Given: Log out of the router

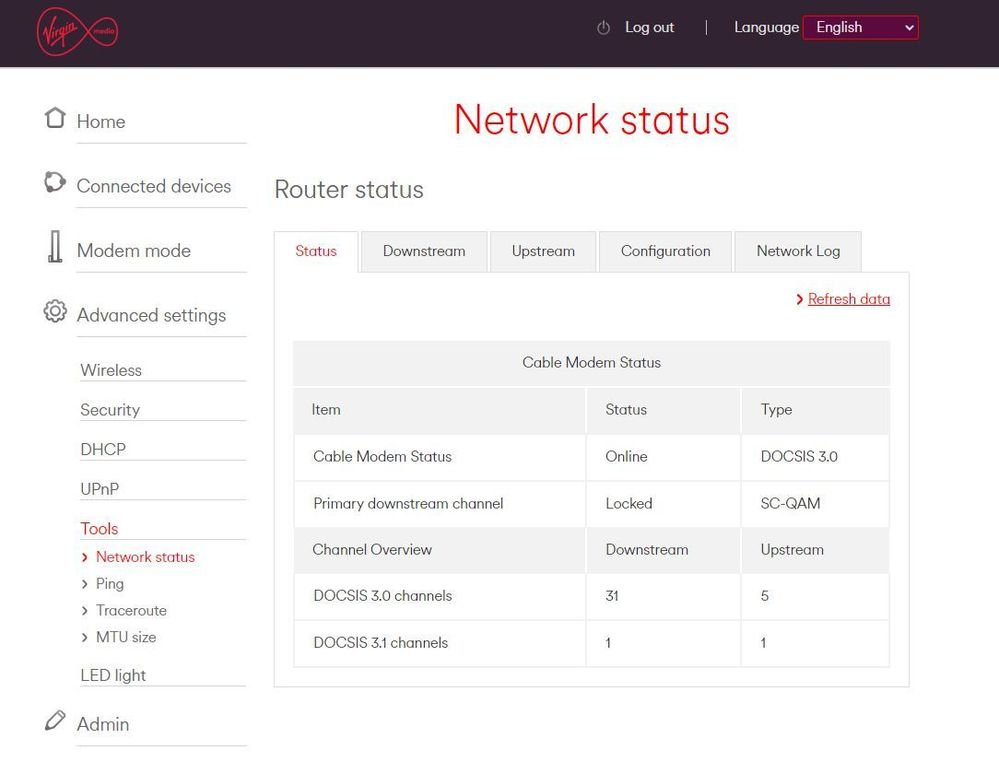Looking at the screenshot, I should tap(649, 27).
